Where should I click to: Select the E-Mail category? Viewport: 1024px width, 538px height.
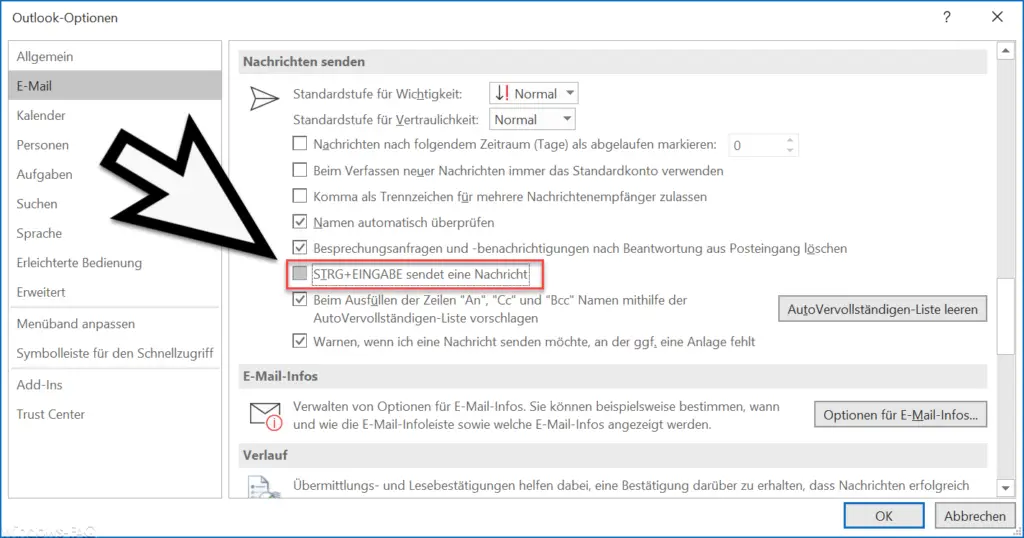pos(115,86)
